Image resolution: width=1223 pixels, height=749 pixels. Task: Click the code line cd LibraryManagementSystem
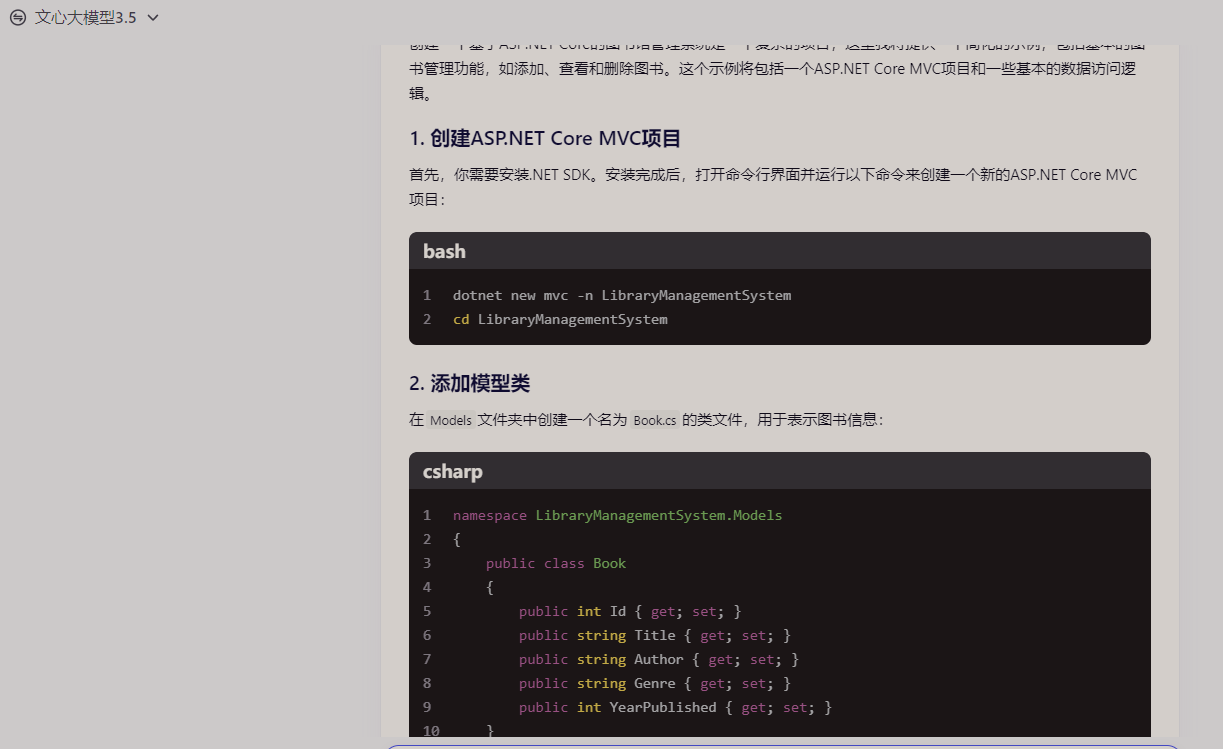560,319
